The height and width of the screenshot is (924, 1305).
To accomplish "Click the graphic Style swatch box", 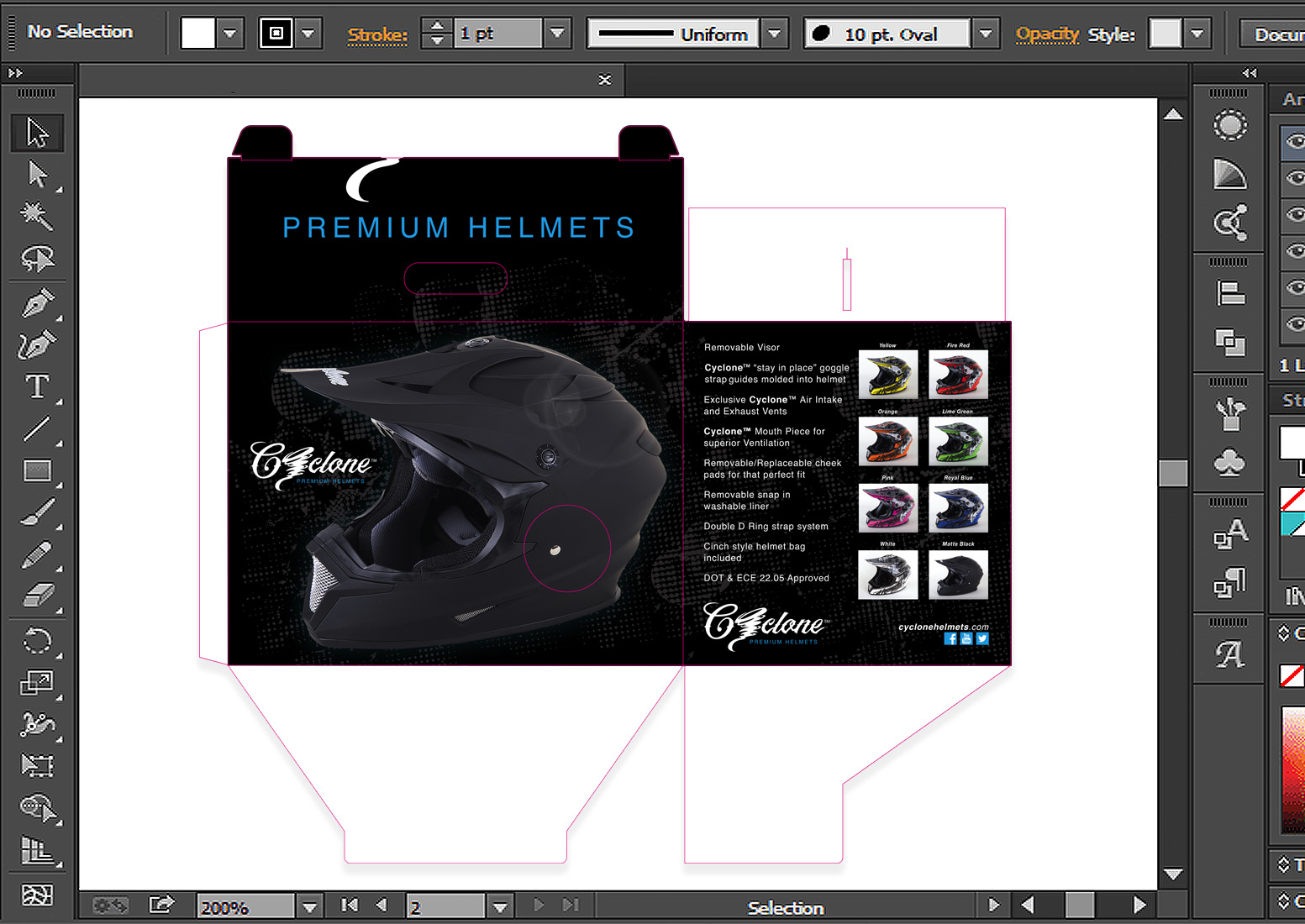I will pos(1166,34).
